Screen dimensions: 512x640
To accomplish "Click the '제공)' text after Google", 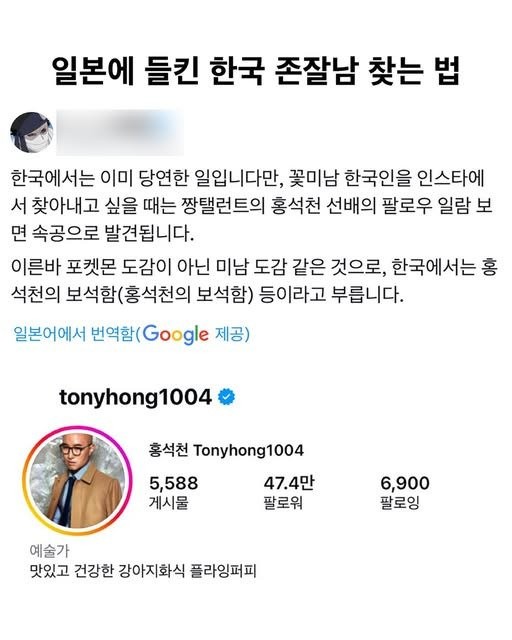I will pyautogui.click(x=232, y=334).
